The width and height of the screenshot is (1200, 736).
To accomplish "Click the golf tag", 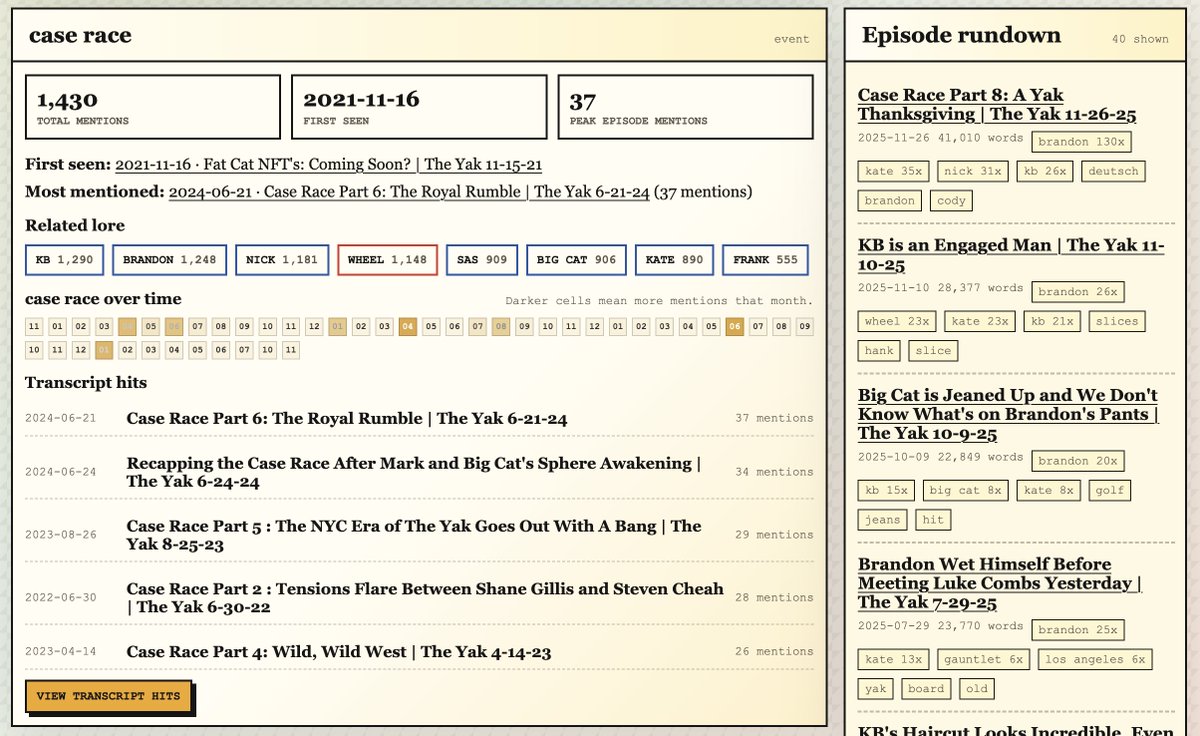I will [x=1110, y=490].
